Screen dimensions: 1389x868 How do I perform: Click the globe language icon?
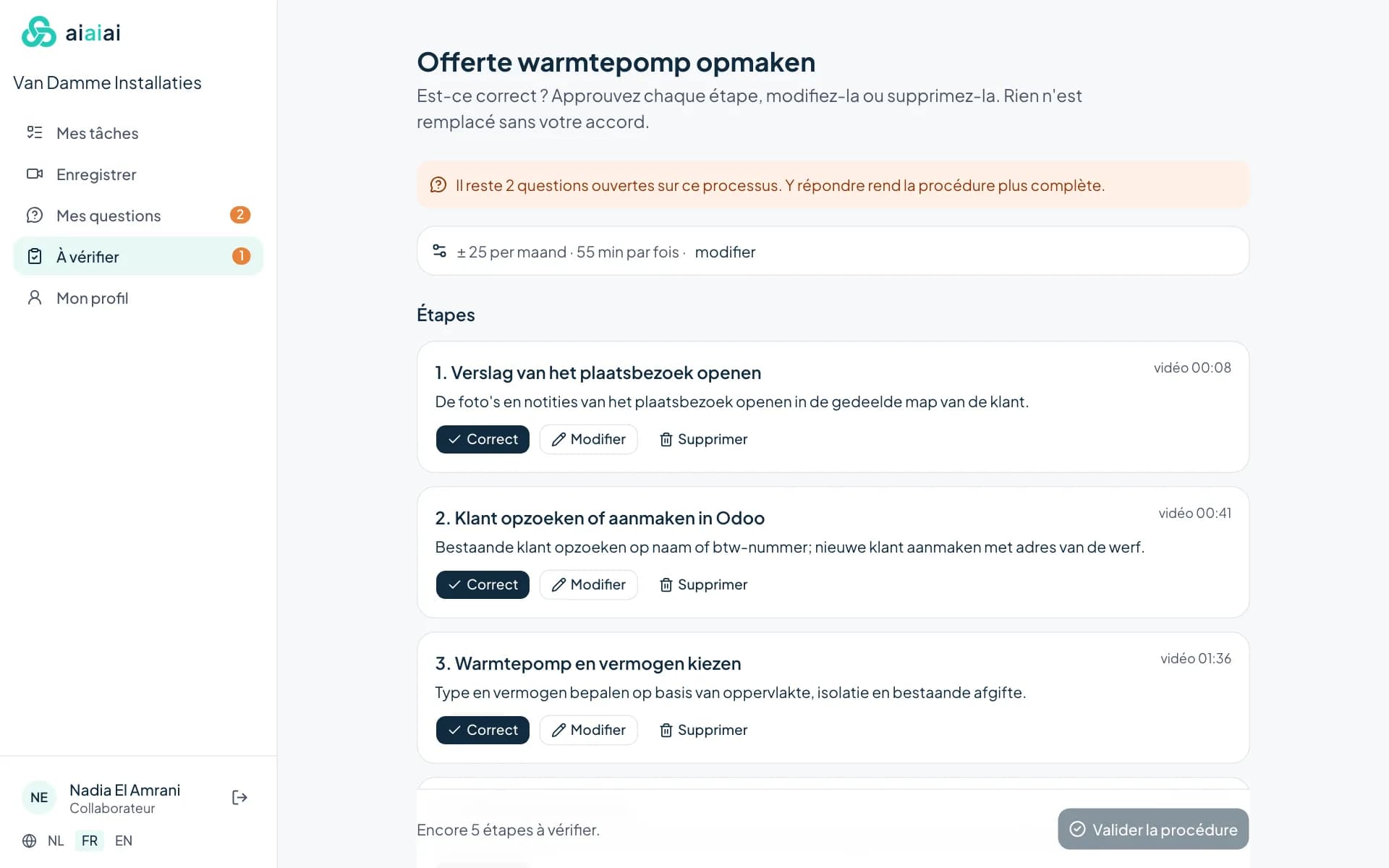(30, 841)
